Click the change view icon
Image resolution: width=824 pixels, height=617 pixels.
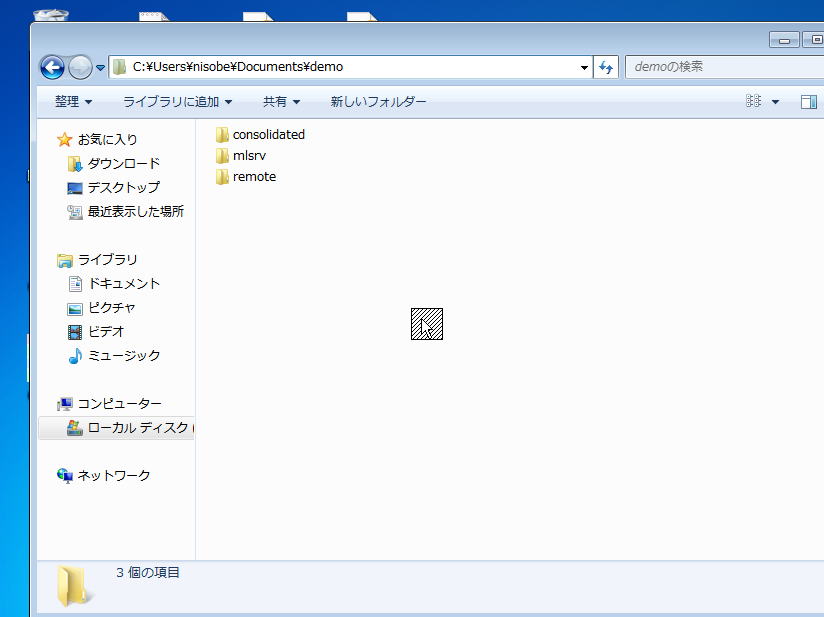pos(754,102)
